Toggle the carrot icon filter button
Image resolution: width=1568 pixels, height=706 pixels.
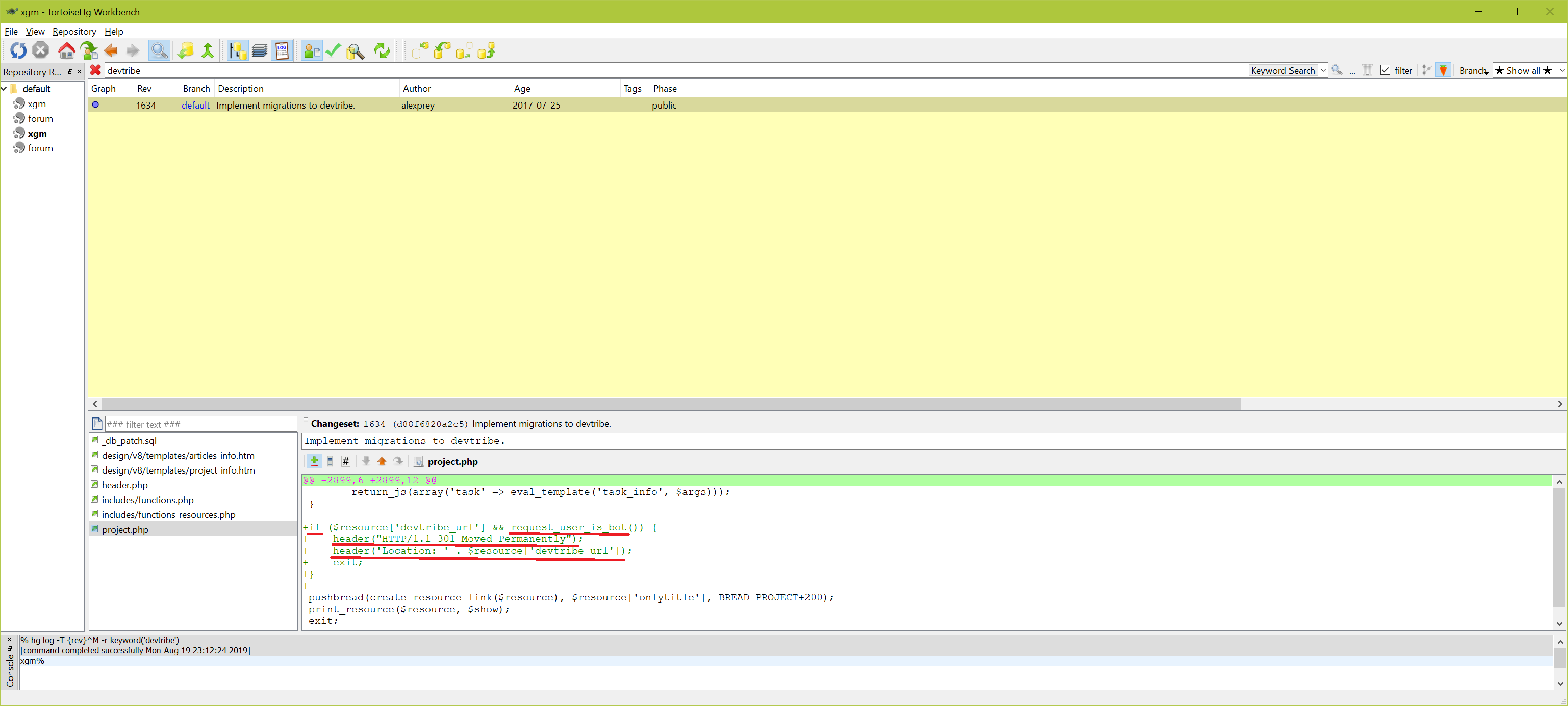1443,70
